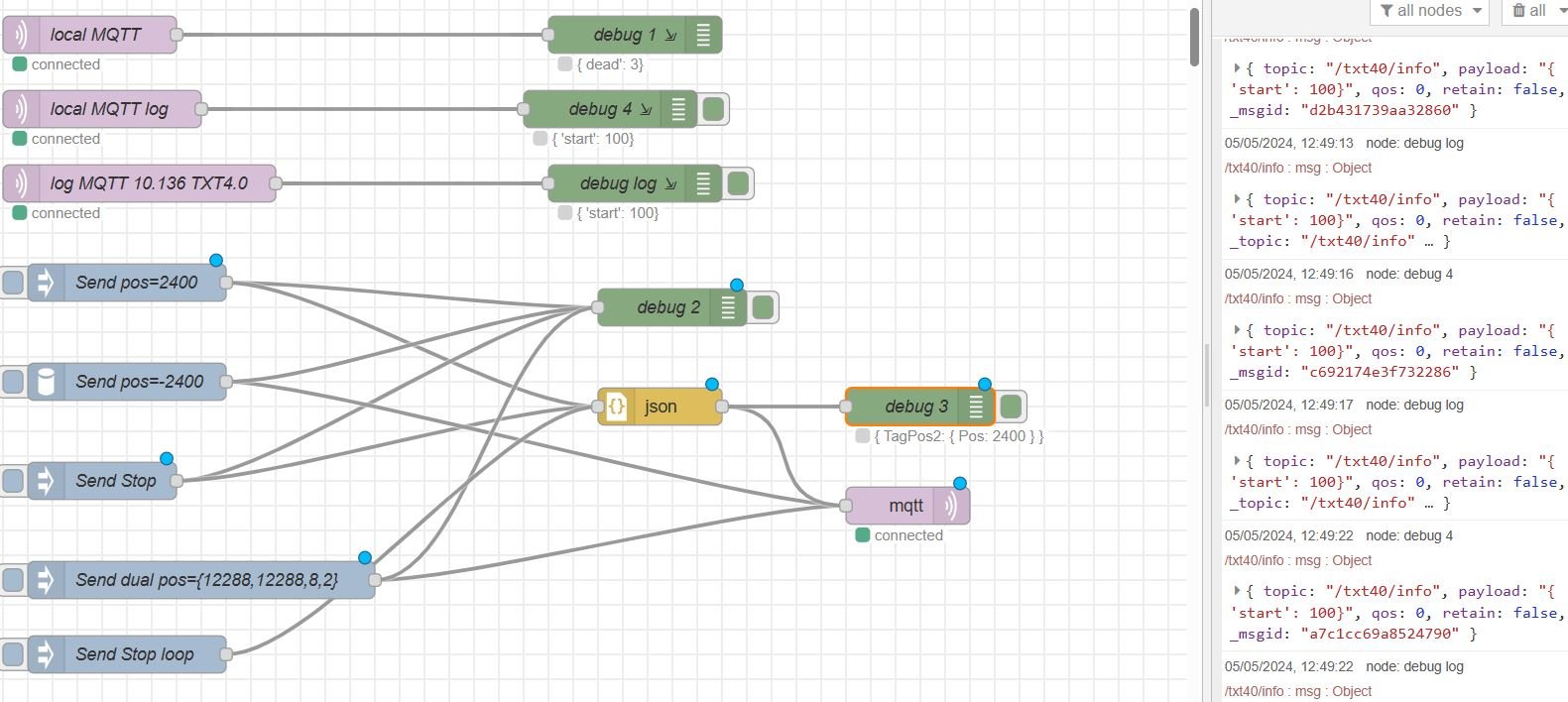The image size is (1568, 702).
Task: Click '{ TagPos2: { Pos: 2400 } }' status text
Action: (959, 436)
